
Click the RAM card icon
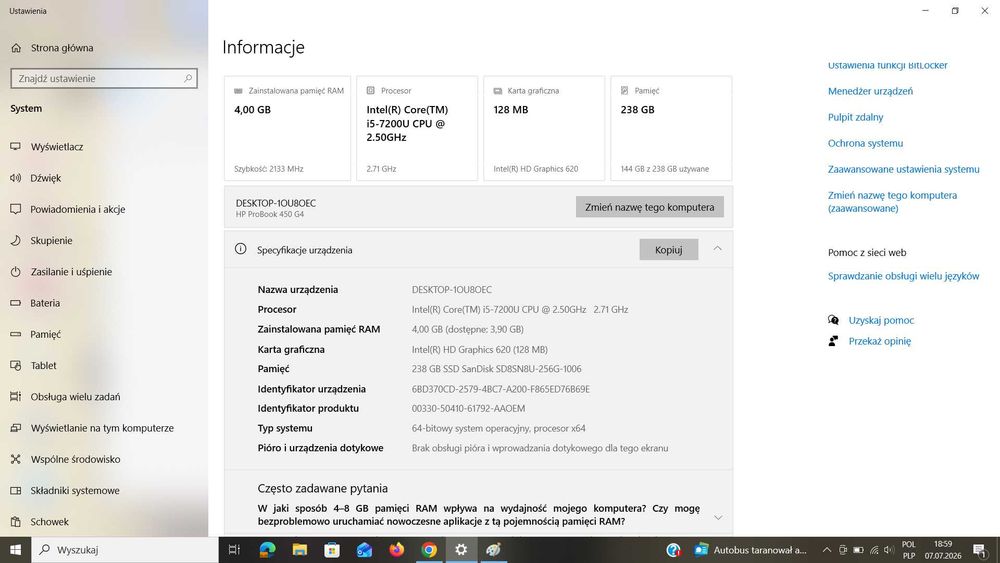coord(239,91)
